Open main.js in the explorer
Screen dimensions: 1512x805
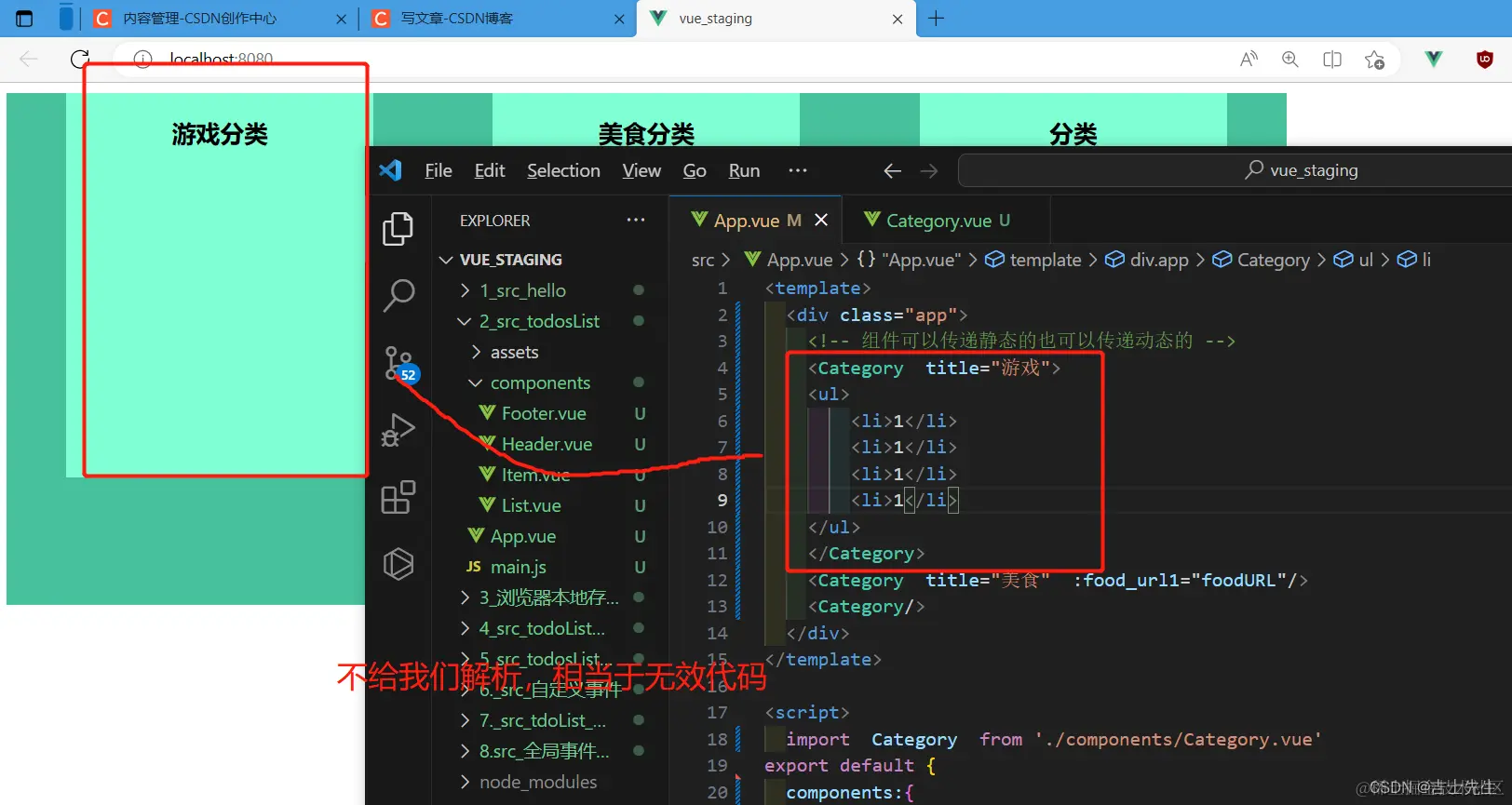519,567
